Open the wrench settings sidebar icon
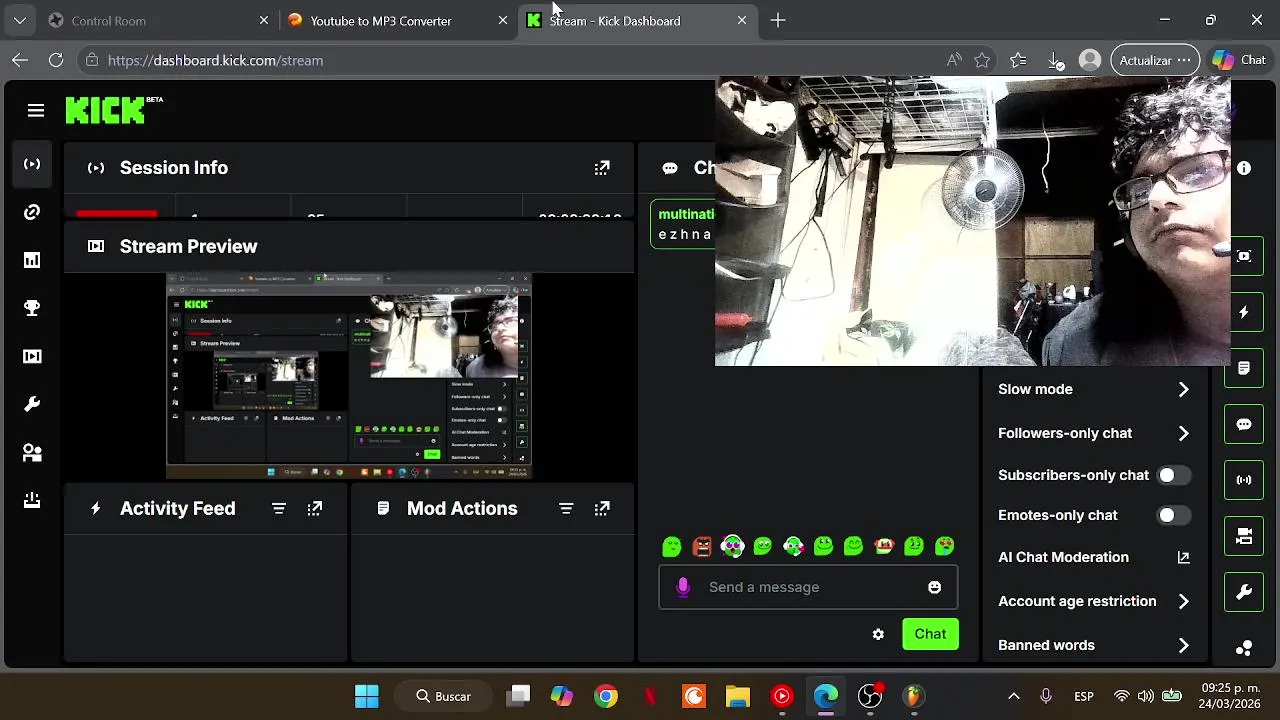1280x720 pixels. (32, 404)
